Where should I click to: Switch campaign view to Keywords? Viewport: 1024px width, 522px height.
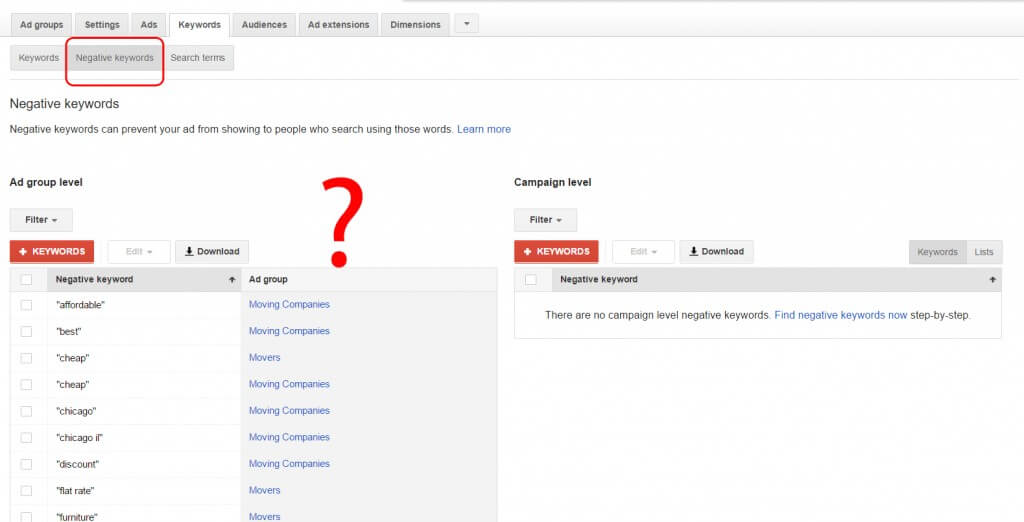[937, 252]
